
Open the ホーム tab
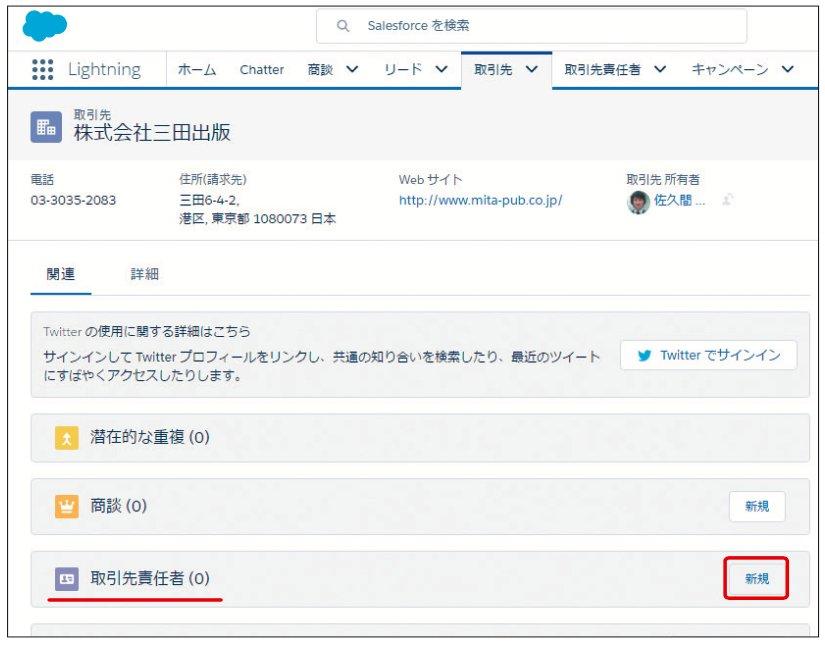tap(197, 69)
